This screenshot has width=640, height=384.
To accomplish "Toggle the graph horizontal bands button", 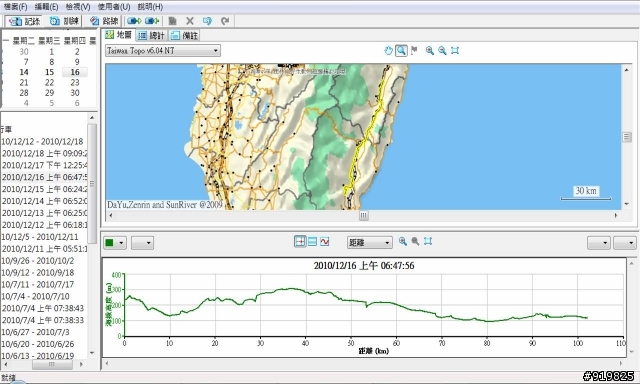I will pos(312,242).
